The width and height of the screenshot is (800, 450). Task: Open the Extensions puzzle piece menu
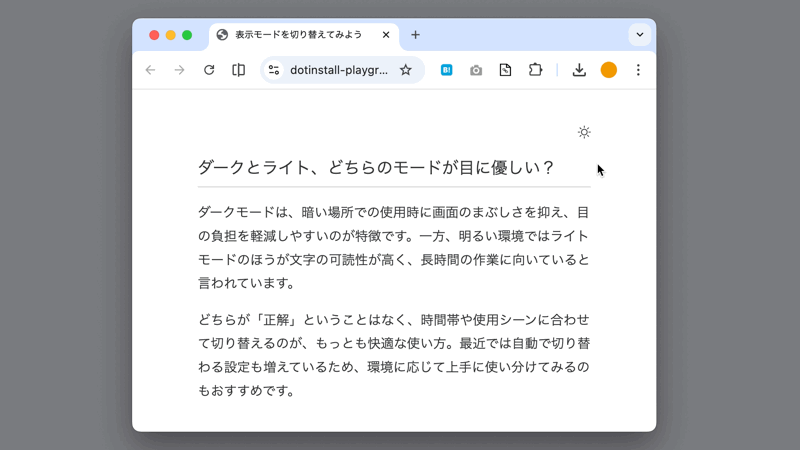[535, 70]
